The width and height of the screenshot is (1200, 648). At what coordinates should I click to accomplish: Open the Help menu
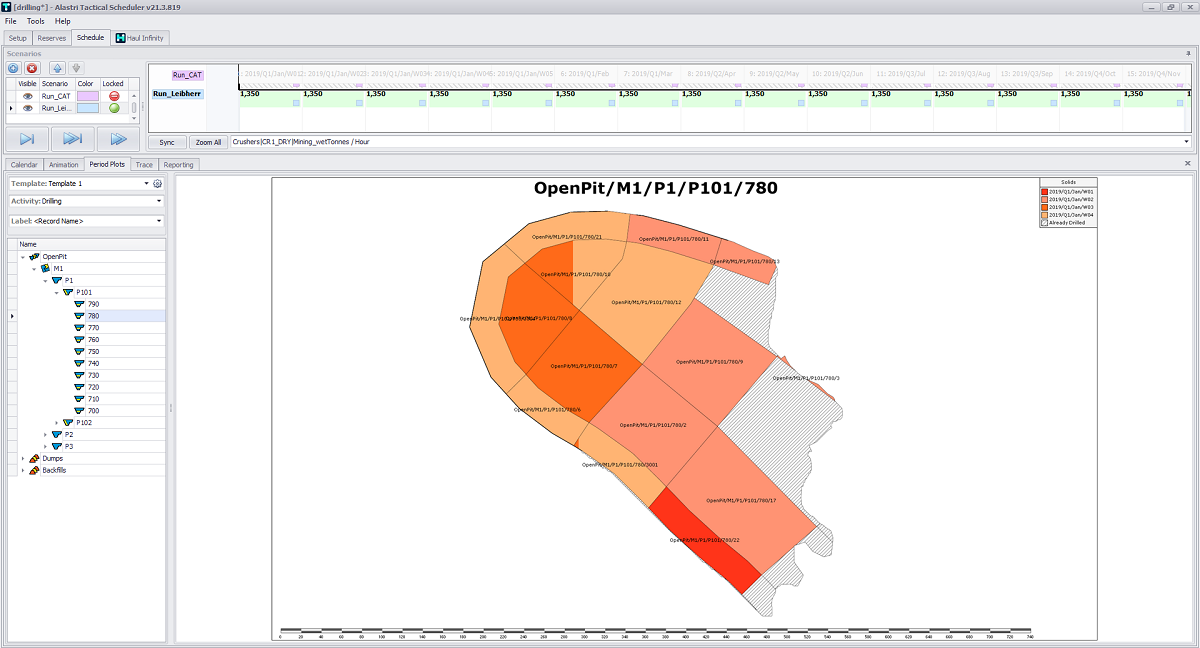(x=63, y=21)
